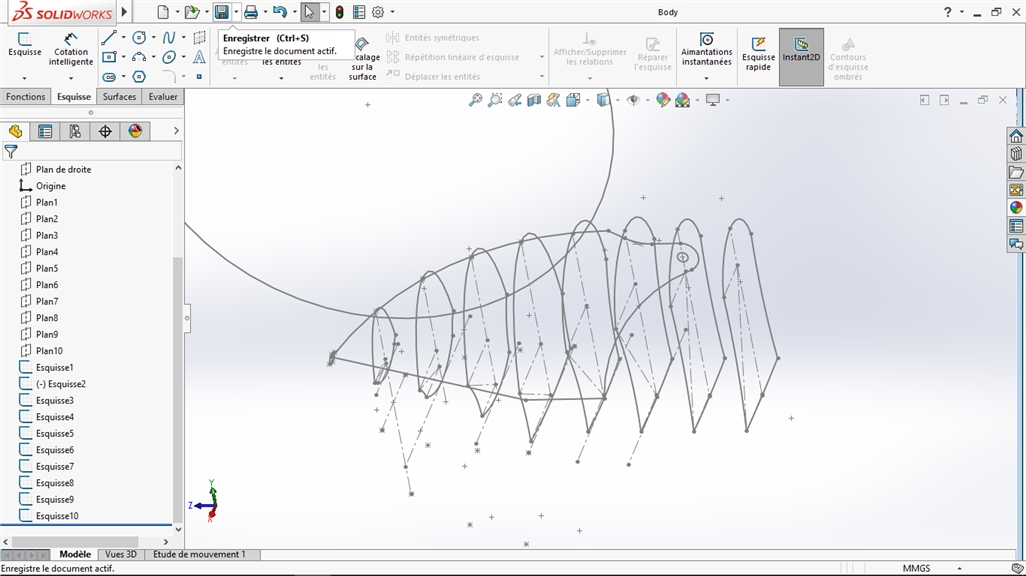Image resolution: width=1026 pixels, height=576 pixels.
Task: Select Plan7 in the feature tree
Action: (46, 301)
